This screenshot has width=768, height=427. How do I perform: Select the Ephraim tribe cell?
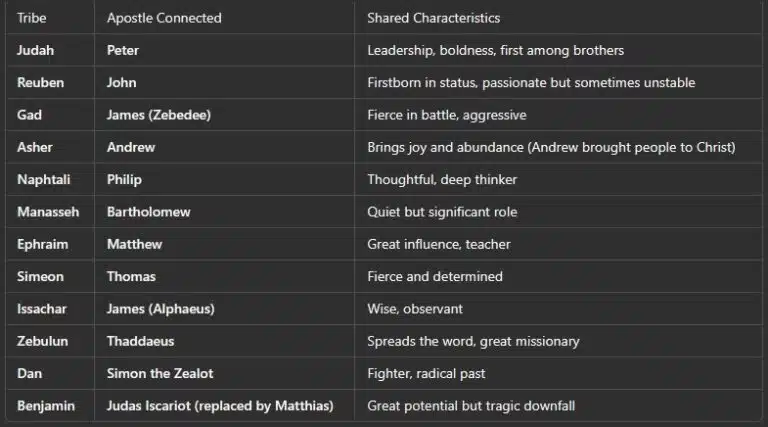[x=42, y=244]
